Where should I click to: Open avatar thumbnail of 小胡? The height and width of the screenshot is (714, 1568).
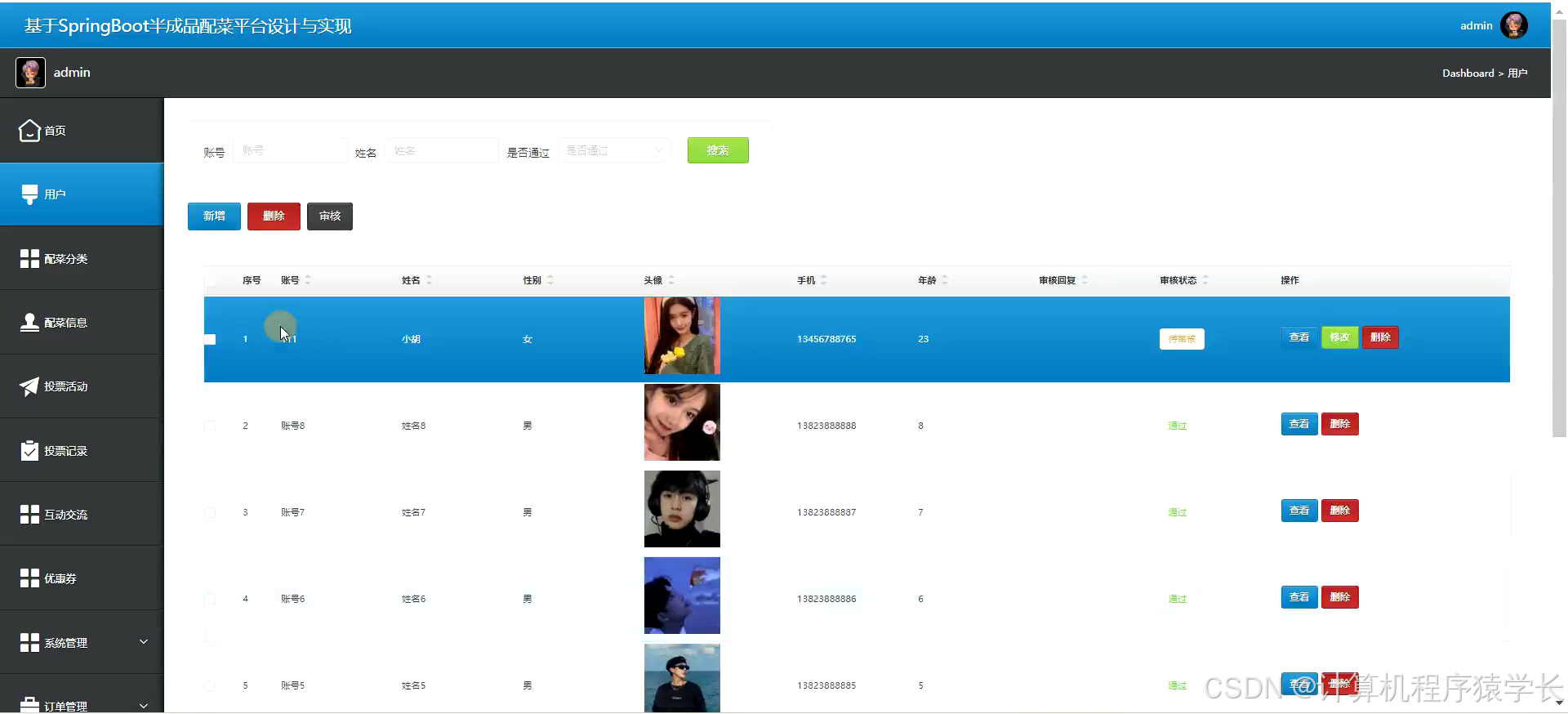[682, 336]
